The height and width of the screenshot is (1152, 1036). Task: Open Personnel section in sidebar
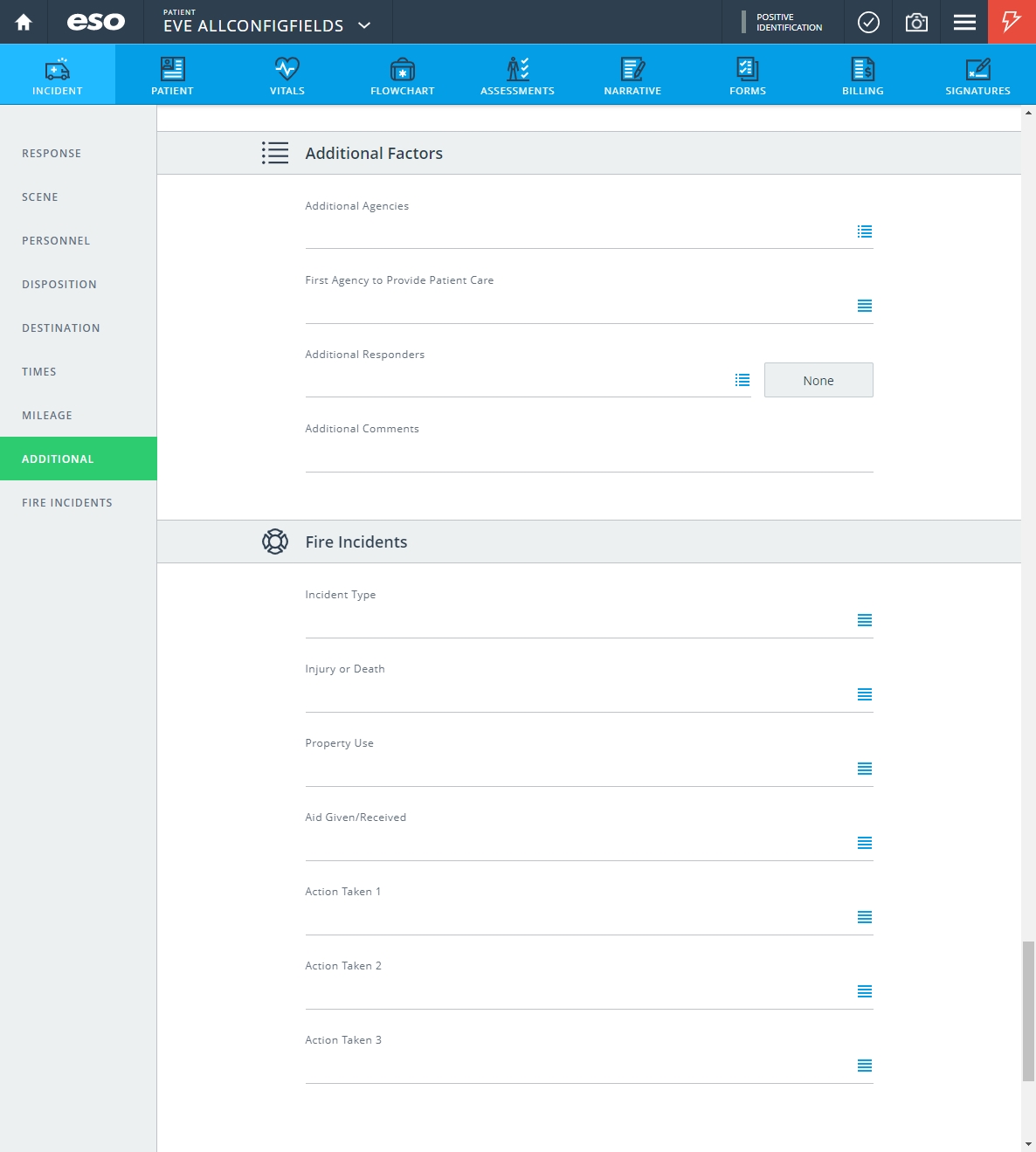[x=79, y=240]
